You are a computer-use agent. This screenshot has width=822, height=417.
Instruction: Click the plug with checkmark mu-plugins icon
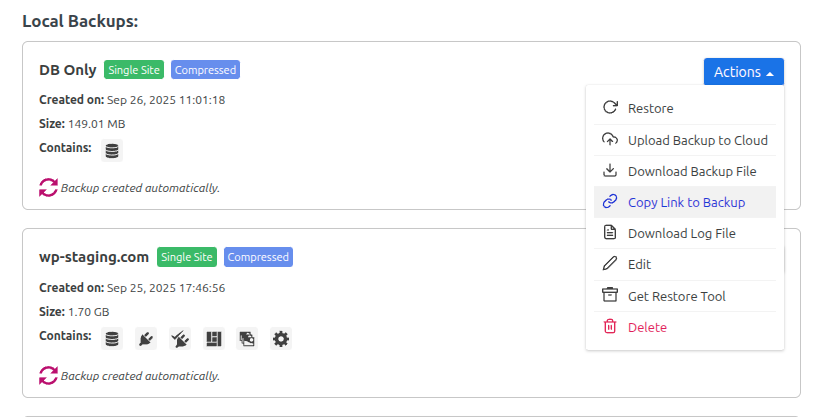click(x=180, y=339)
